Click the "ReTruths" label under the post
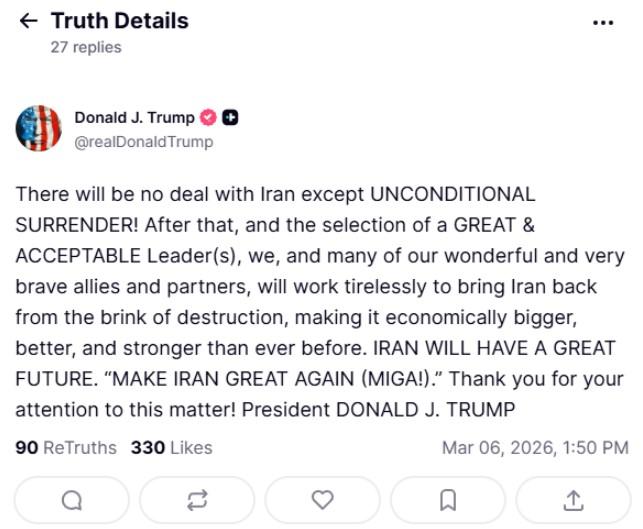 click(80, 448)
